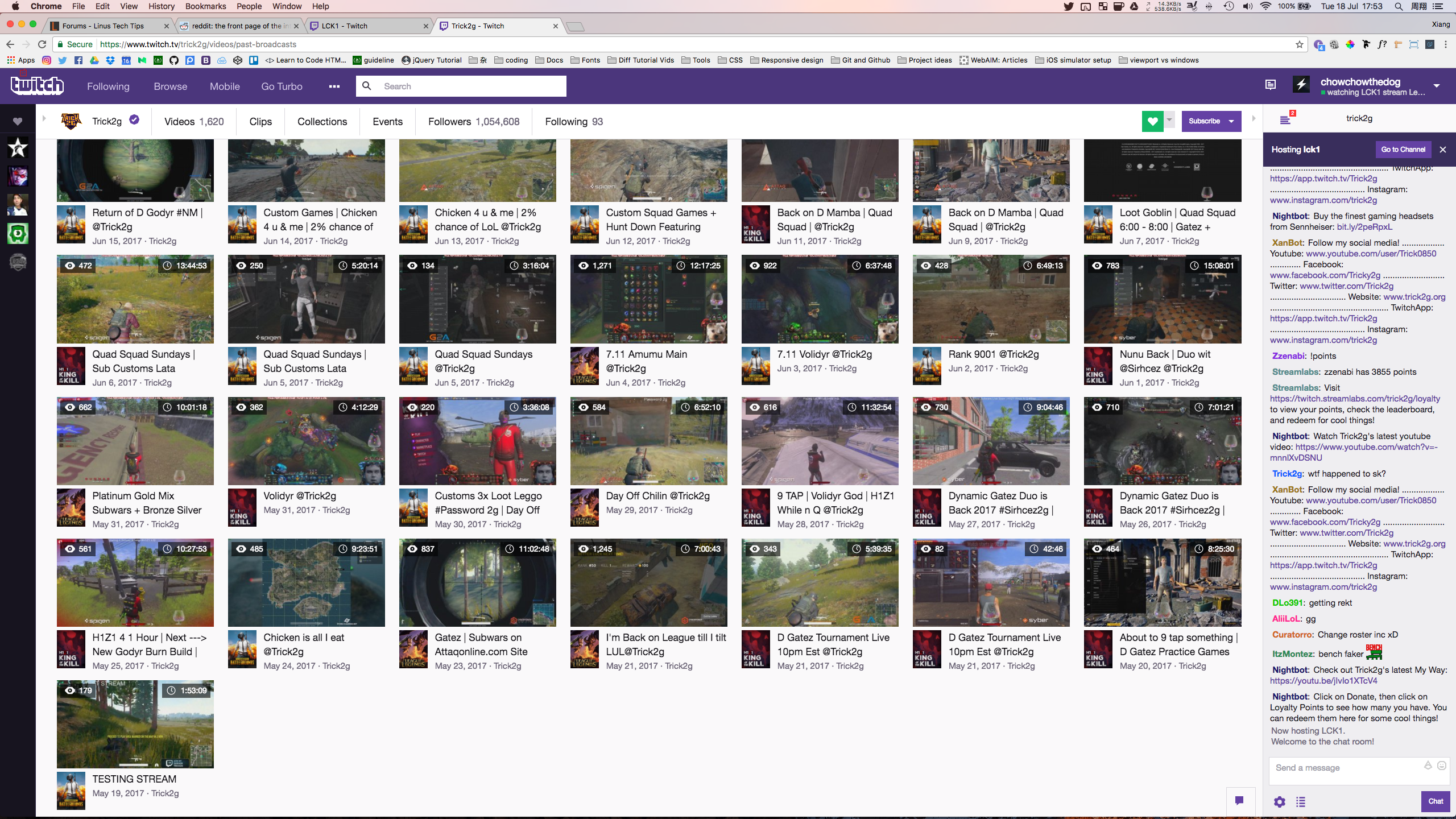
Task: Click the Trick2g channel avatar logo
Action: (71, 121)
